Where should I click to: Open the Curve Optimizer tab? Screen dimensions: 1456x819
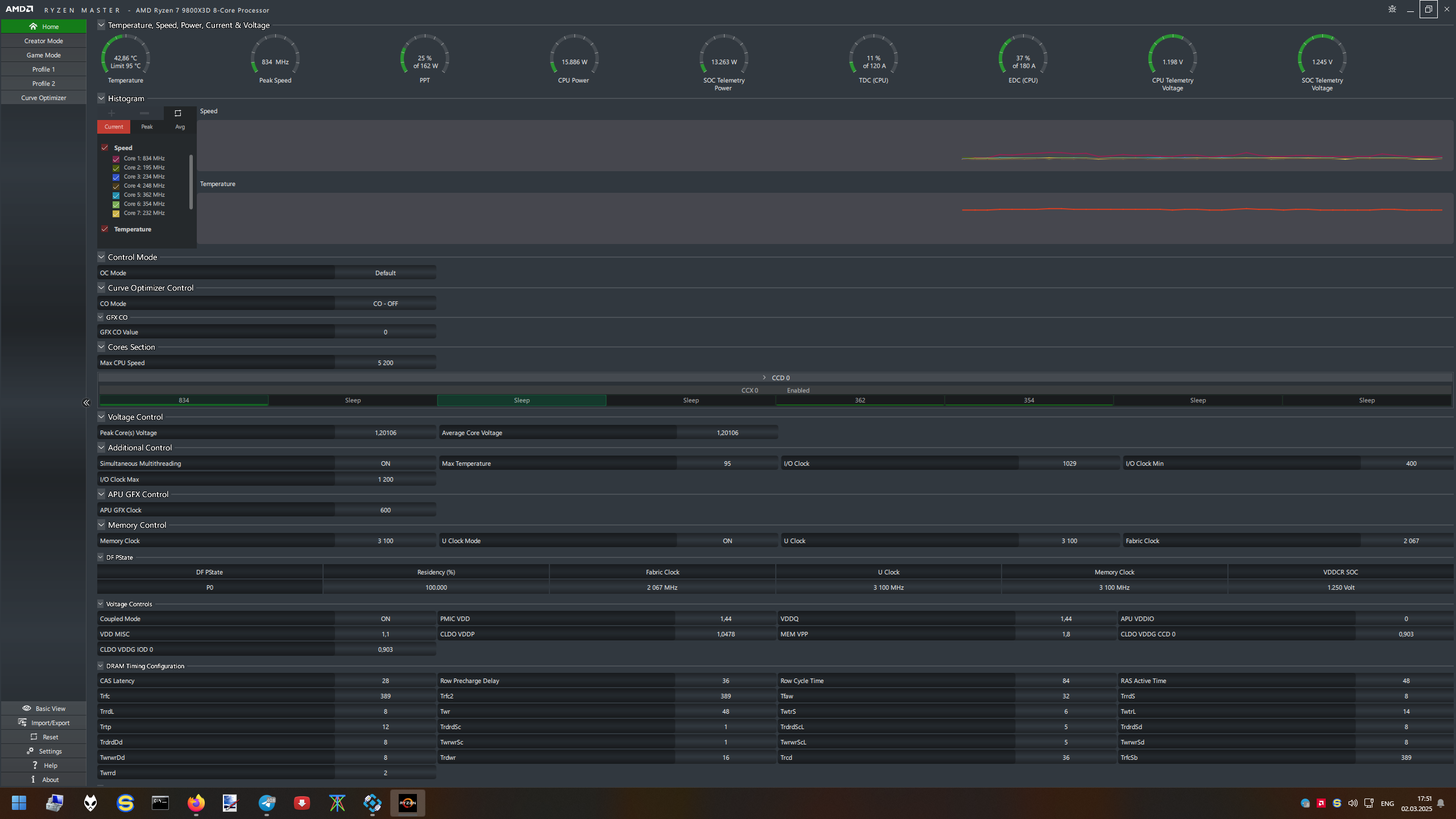(x=44, y=98)
